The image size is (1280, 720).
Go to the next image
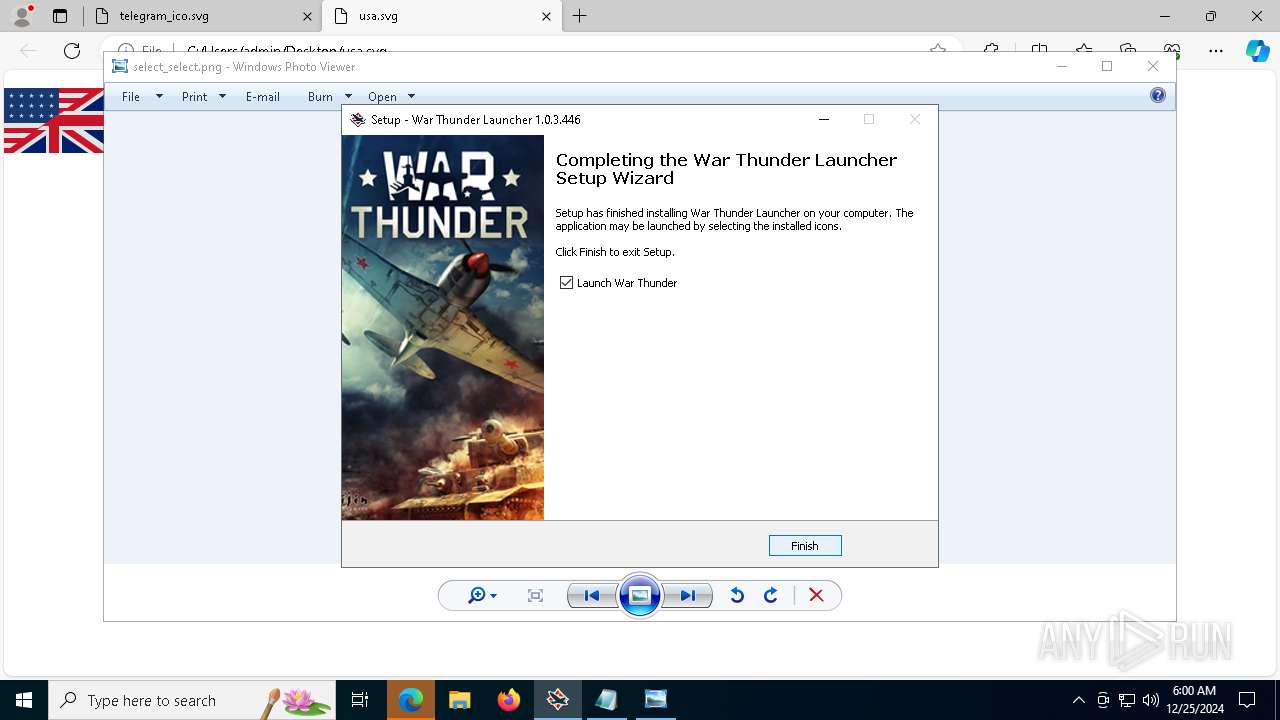(688, 596)
